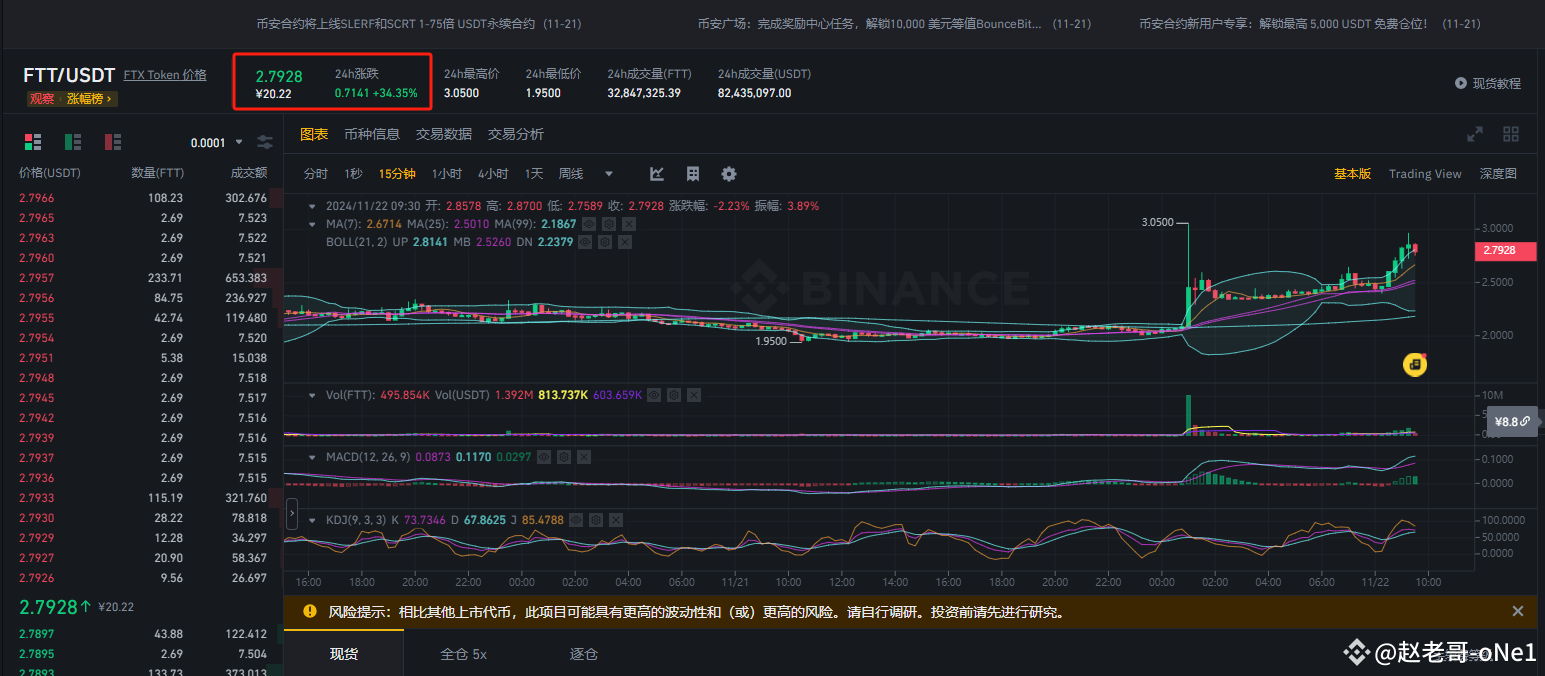Expand the side panel arrow at chart's left edge

click(x=292, y=514)
